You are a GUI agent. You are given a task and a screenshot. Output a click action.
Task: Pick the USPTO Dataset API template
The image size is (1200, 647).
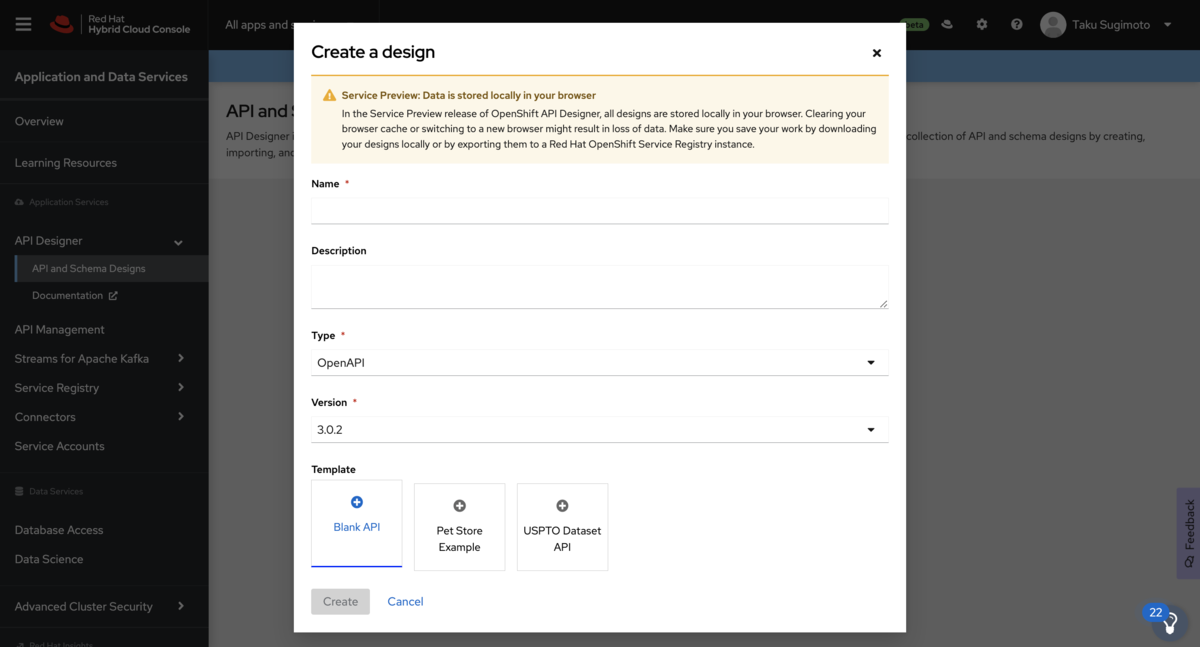[x=562, y=527]
